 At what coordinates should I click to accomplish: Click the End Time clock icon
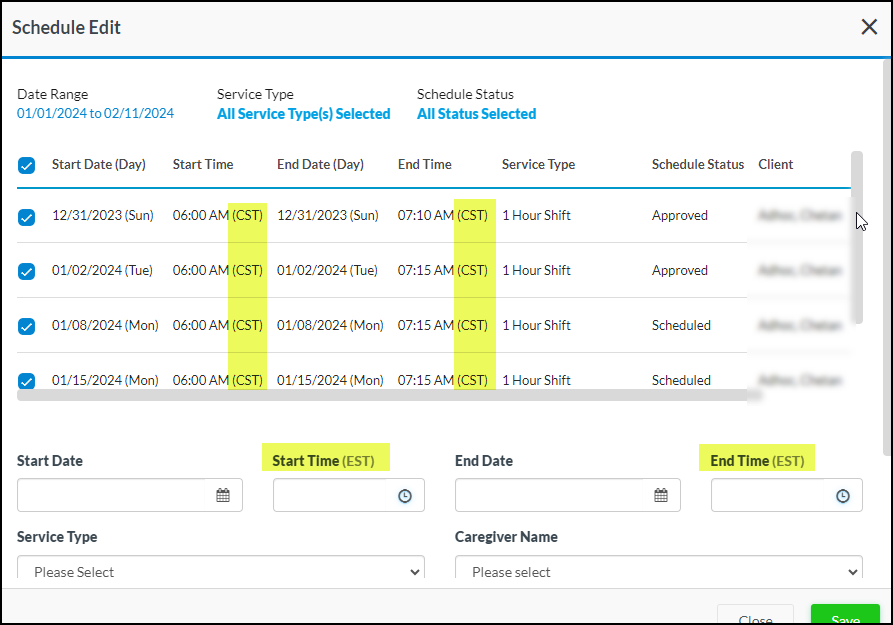pyautogui.click(x=843, y=495)
